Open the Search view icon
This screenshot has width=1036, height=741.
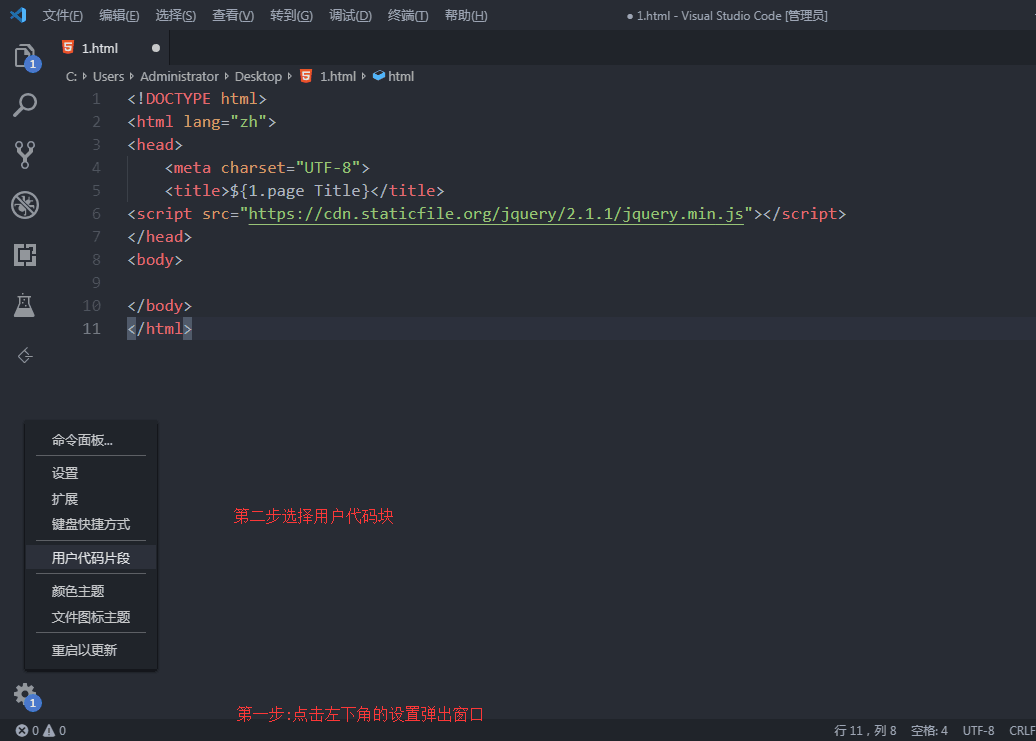pyautogui.click(x=25, y=105)
